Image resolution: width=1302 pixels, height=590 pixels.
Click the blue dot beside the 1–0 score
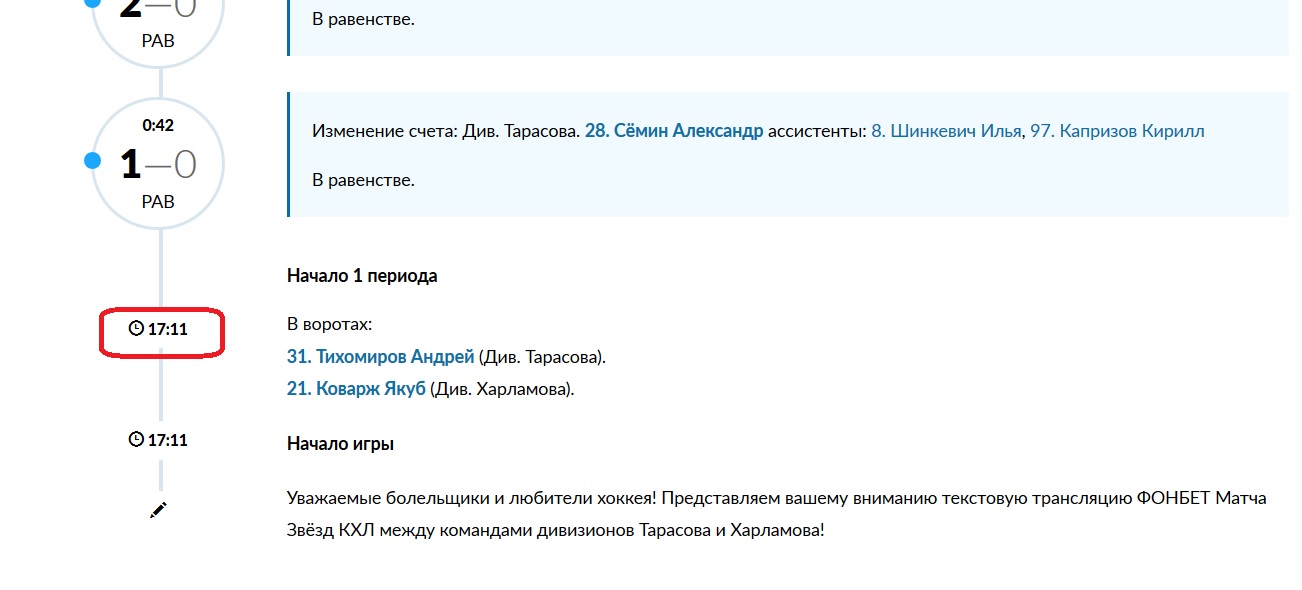click(93, 161)
